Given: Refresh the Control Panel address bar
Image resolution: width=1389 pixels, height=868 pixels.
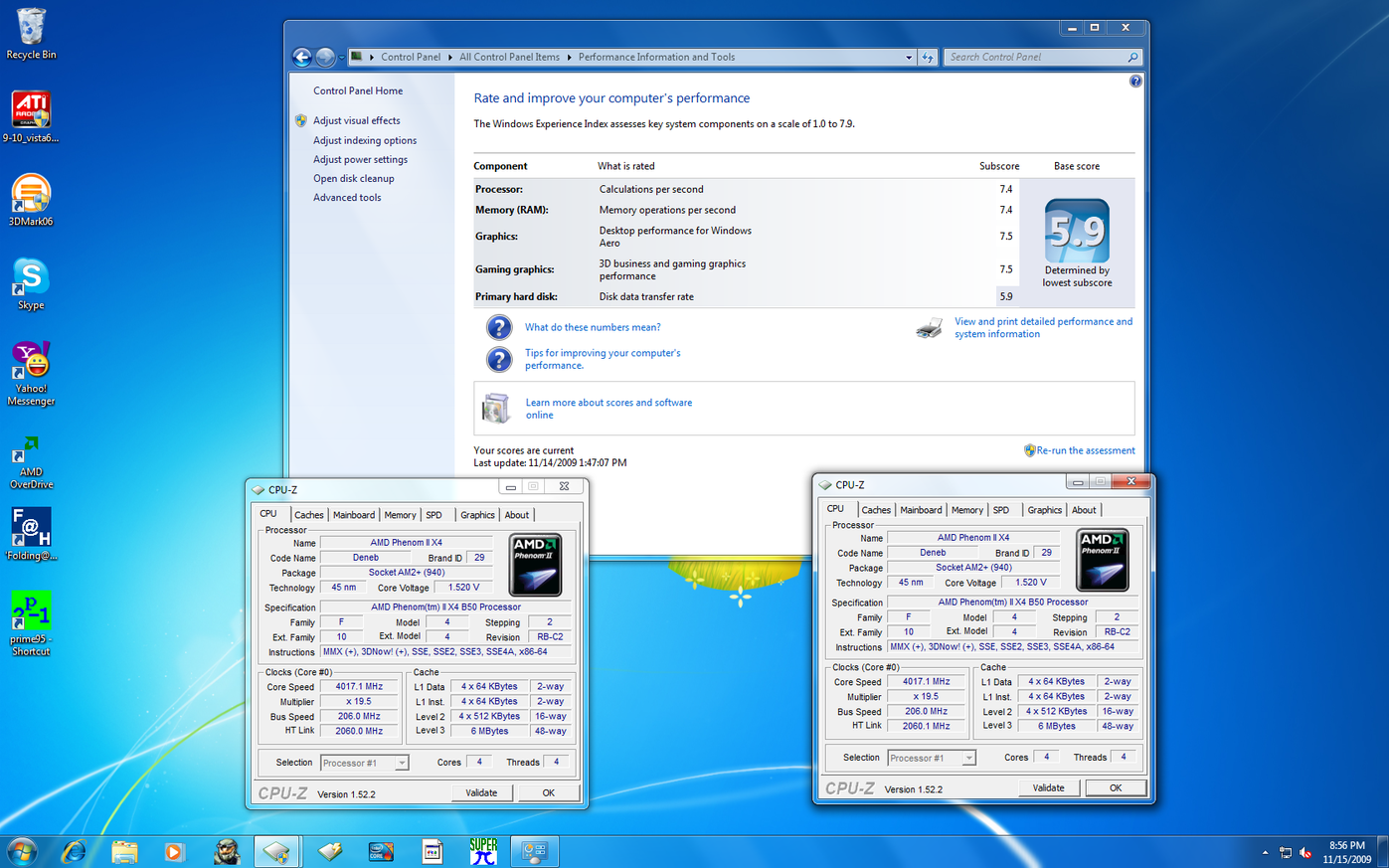Looking at the screenshot, I should 928,57.
